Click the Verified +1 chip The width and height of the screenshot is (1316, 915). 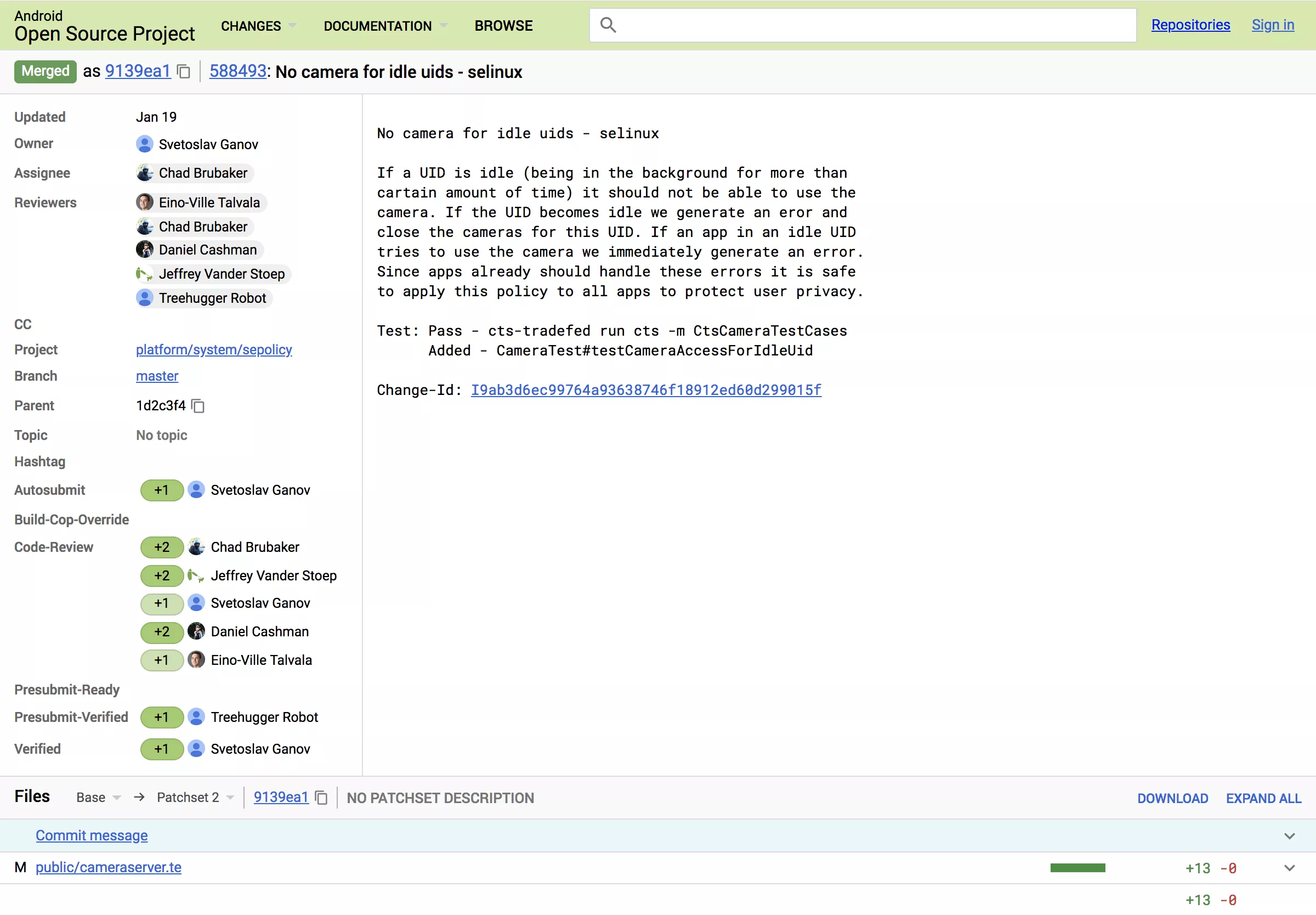click(162, 749)
